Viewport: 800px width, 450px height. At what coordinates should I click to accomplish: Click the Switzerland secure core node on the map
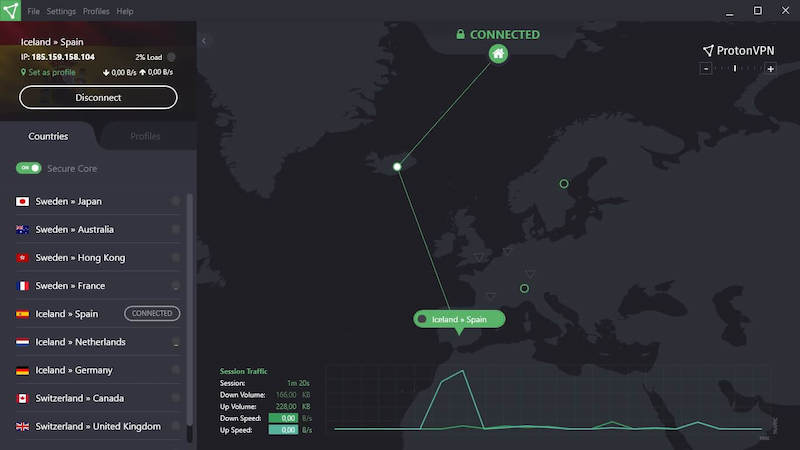tap(524, 288)
